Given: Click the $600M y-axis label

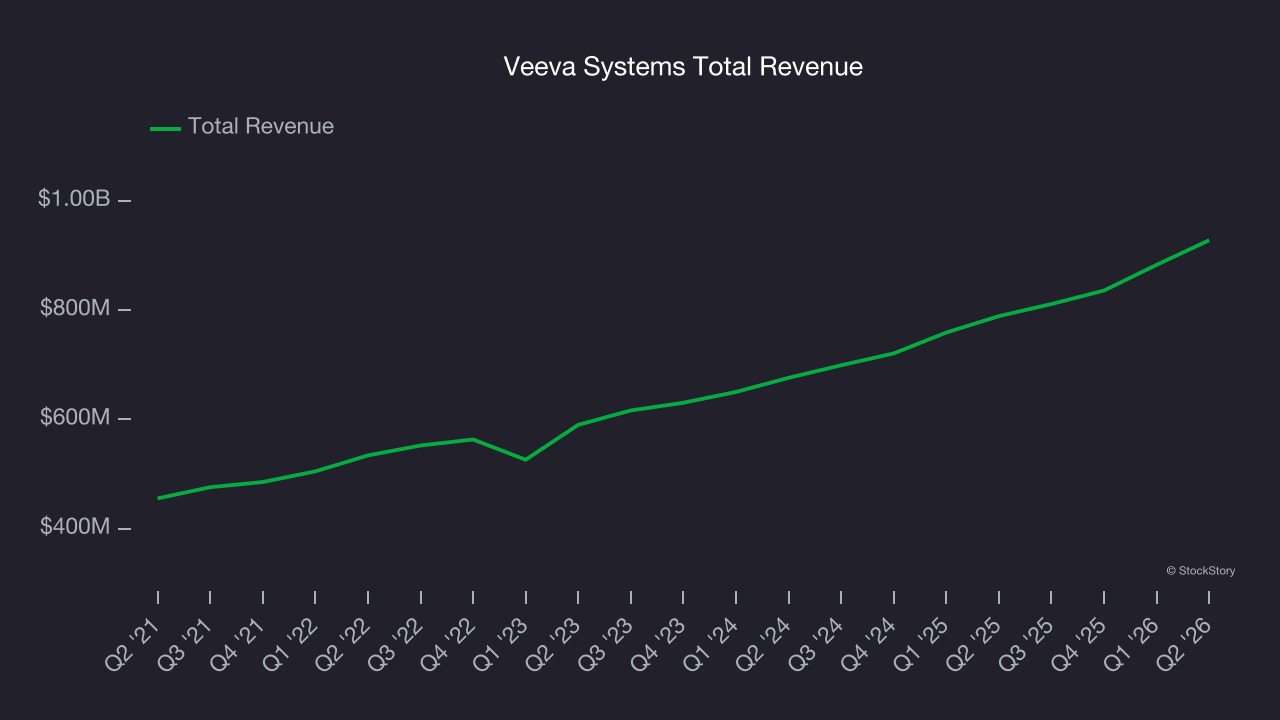Looking at the screenshot, I should tap(75, 417).
